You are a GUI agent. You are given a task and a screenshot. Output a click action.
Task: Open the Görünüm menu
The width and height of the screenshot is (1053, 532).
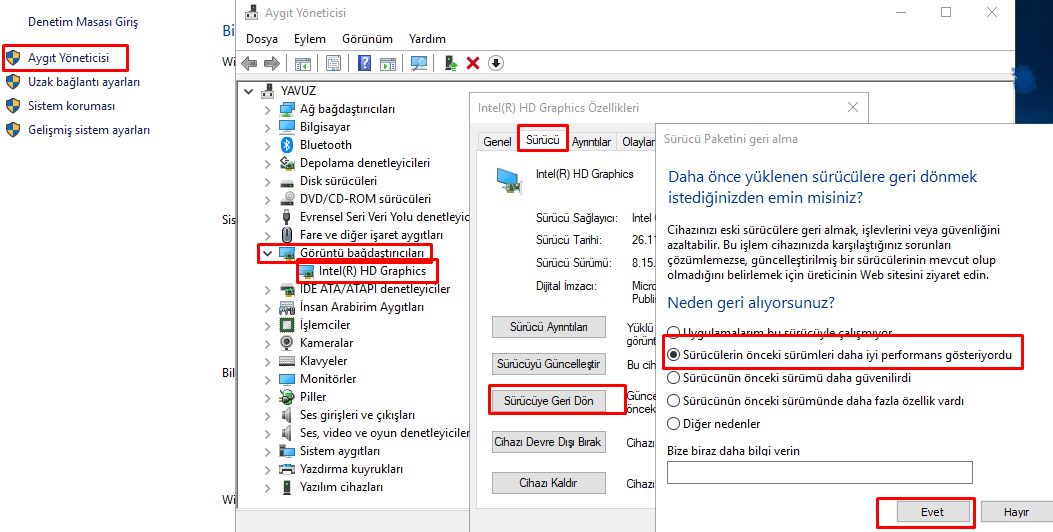tap(367, 39)
